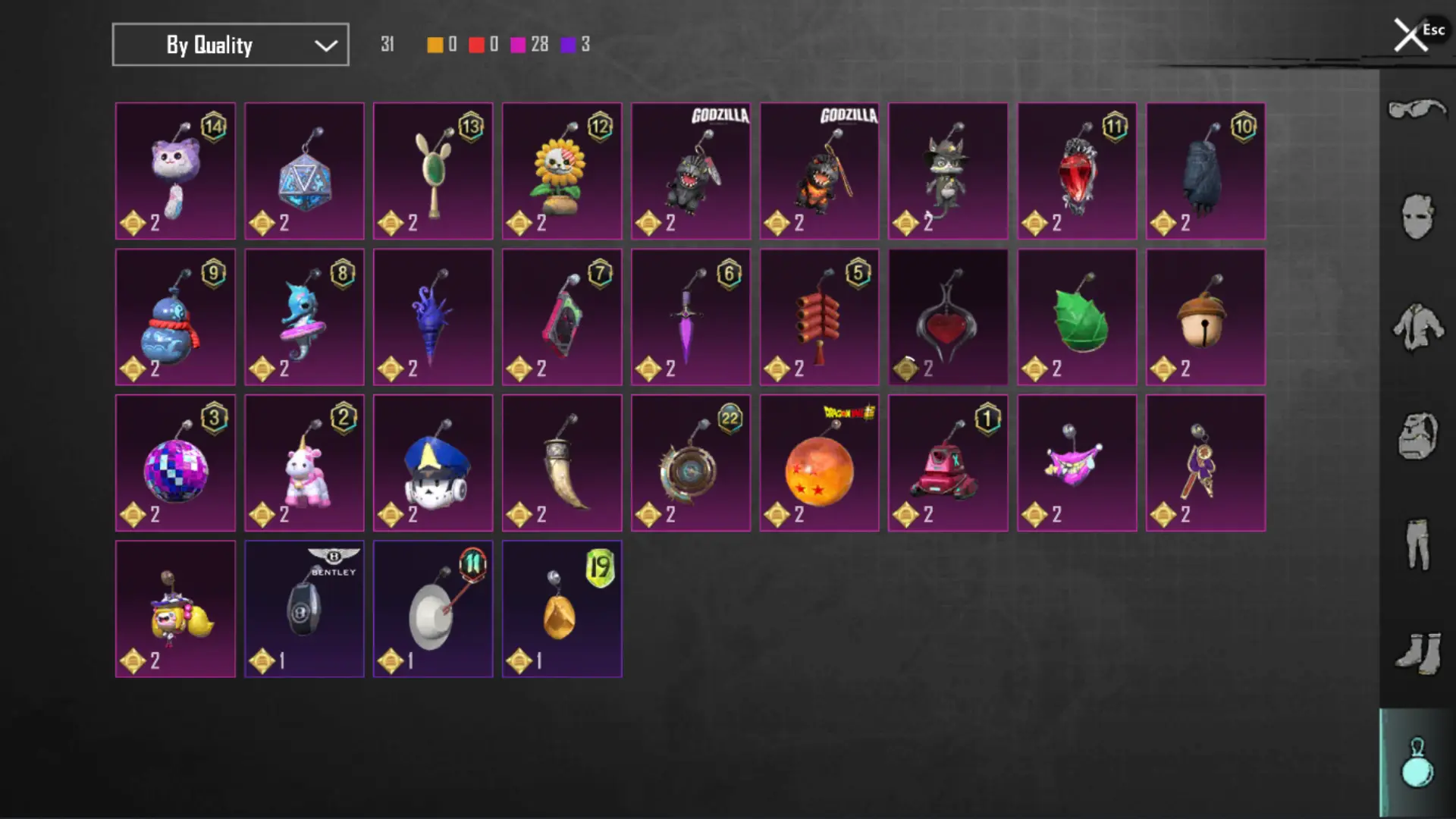Open the glasses category in sidebar
The height and width of the screenshot is (819, 1456).
(x=1417, y=110)
